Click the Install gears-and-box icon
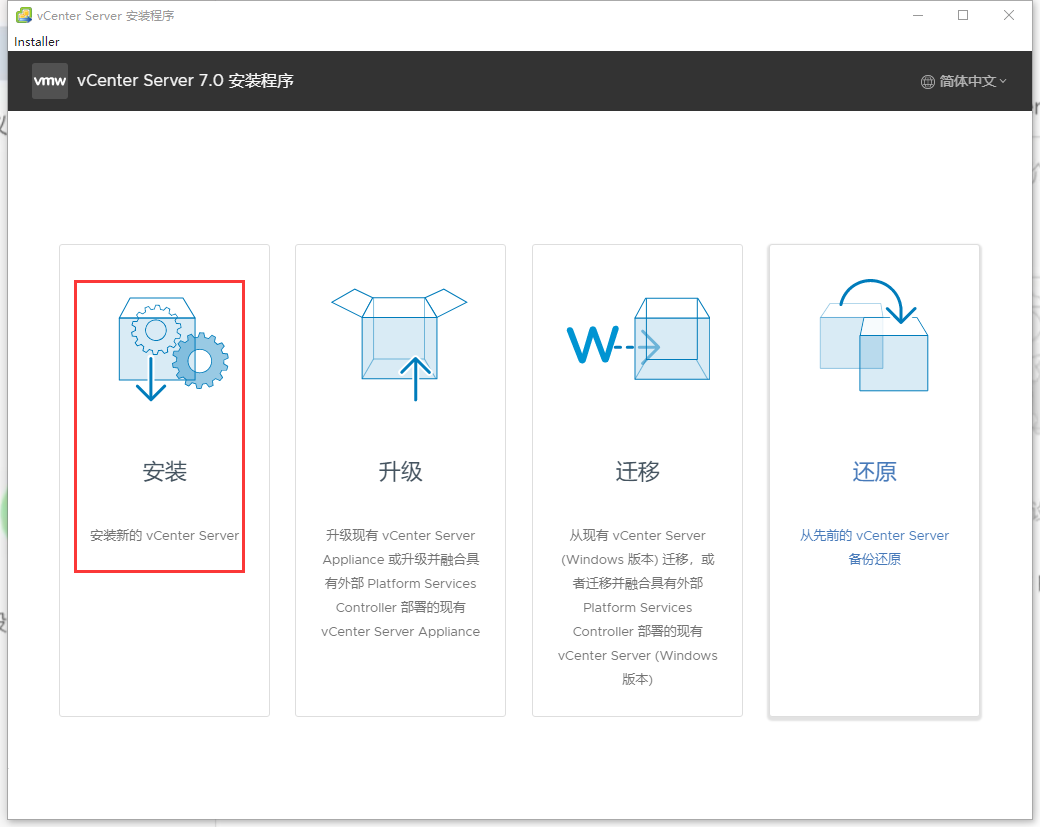1040x827 pixels. 173,348
